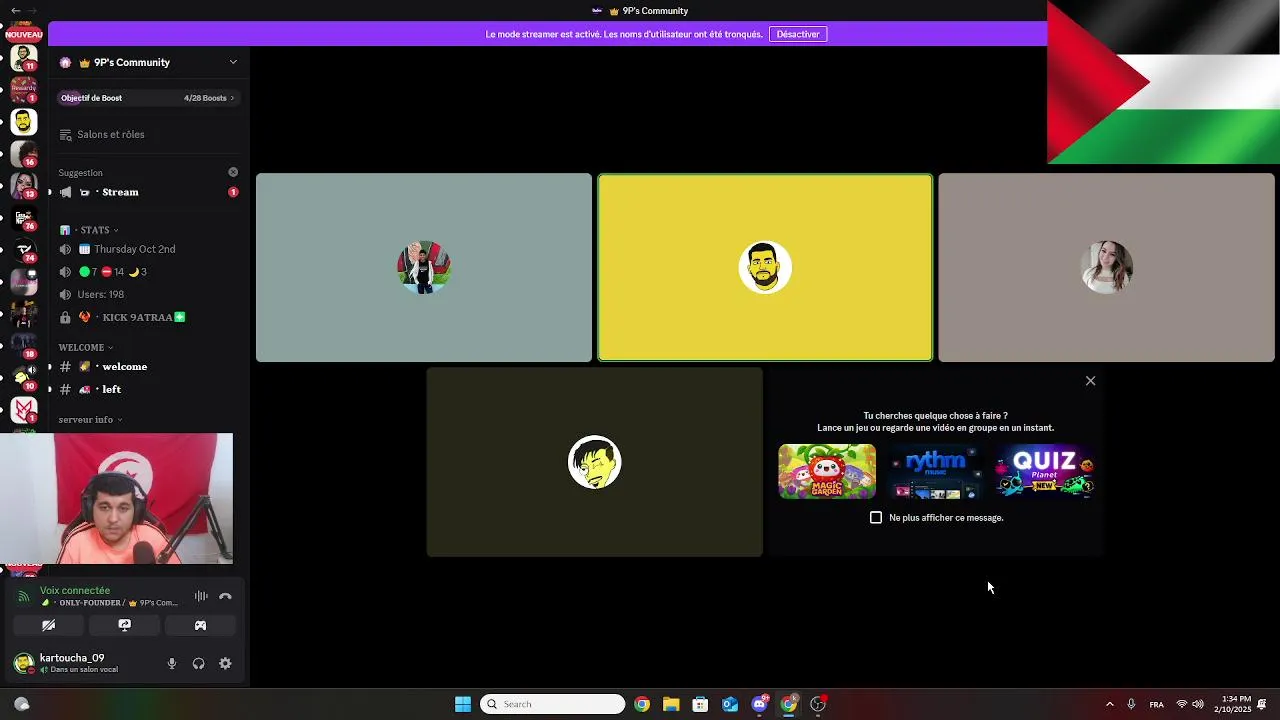
Task: Select the left text channel
Action: [x=148, y=389]
